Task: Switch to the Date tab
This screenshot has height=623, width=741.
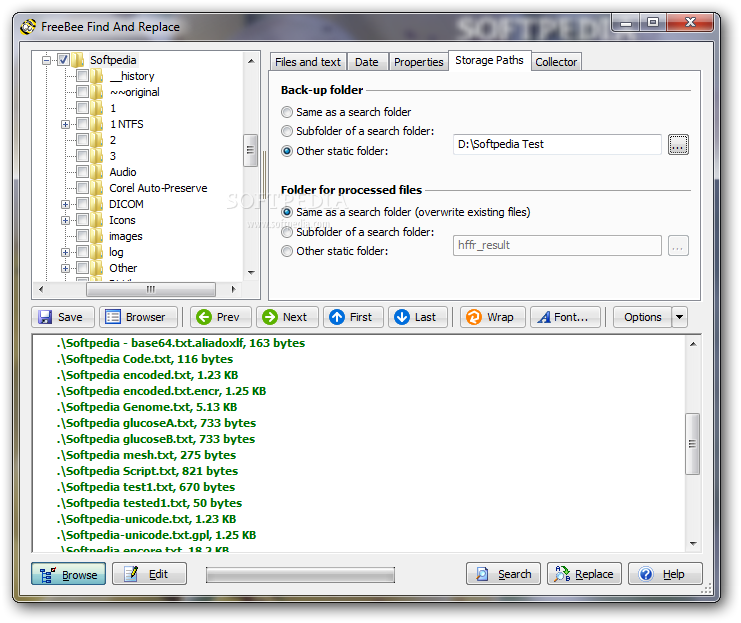Action: [367, 62]
